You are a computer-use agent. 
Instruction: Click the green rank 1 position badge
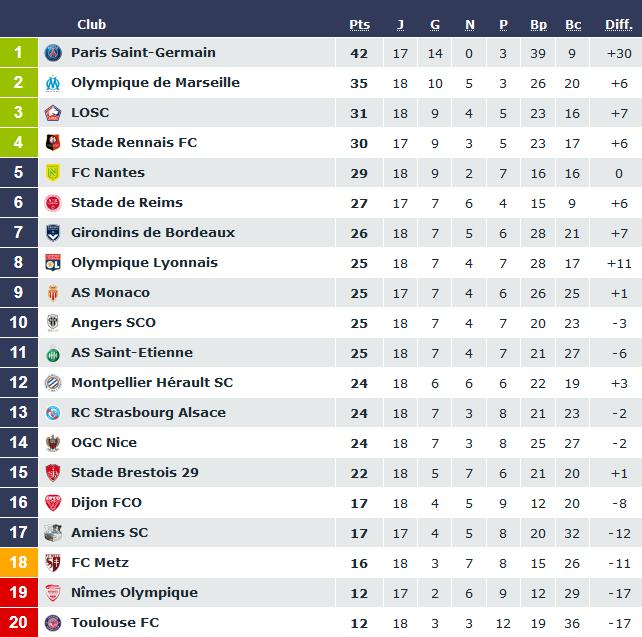pyautogui.click(x=18, y=53)
